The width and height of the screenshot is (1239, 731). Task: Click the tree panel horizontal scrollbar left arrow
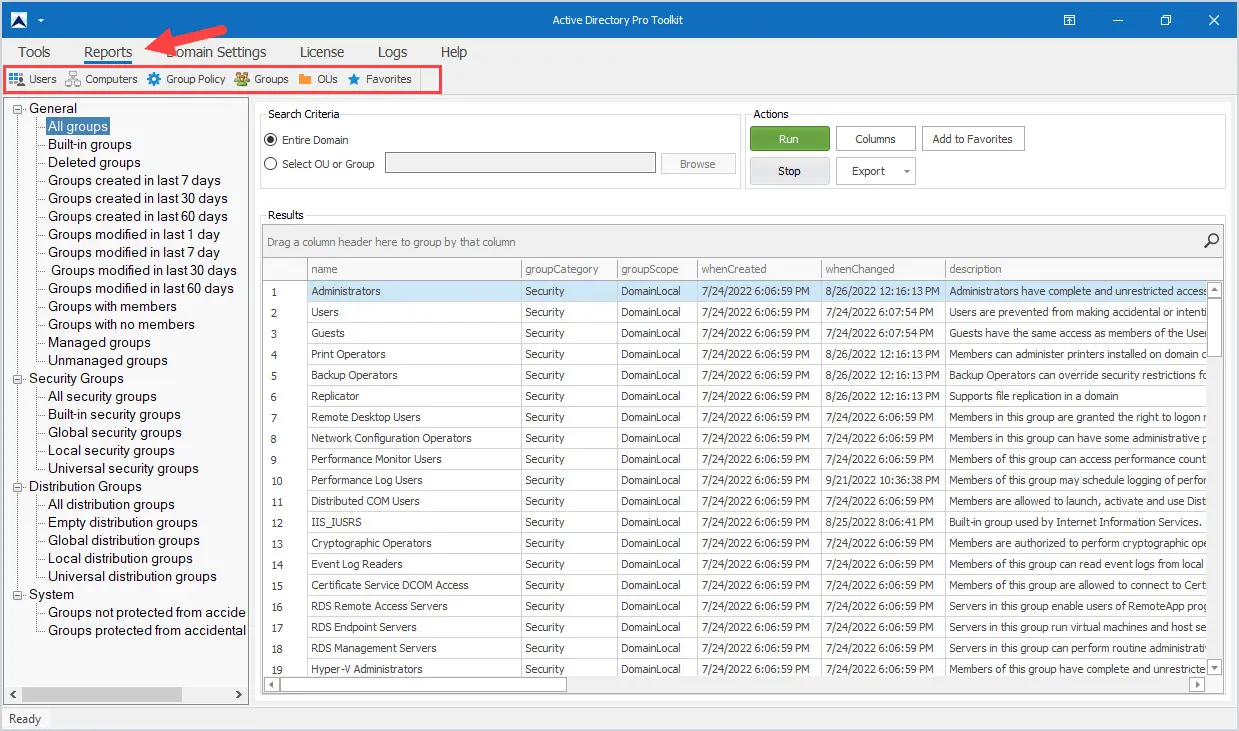coord(14,694)
